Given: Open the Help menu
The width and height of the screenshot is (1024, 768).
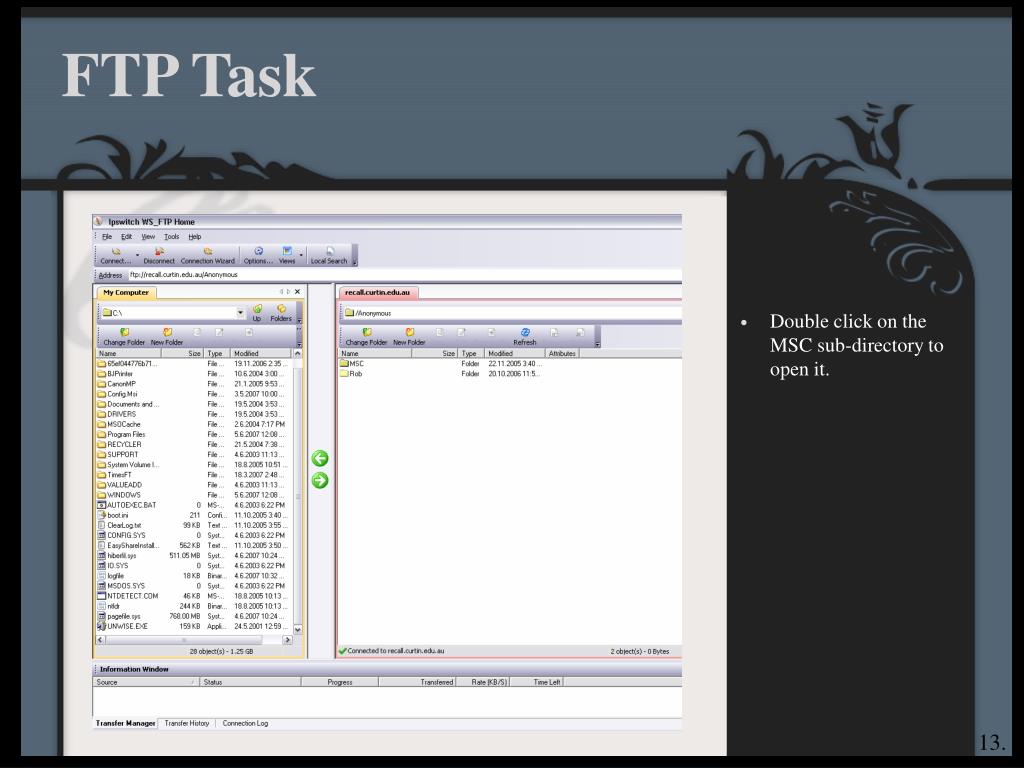Looking at the screenshot, I should tap(195, 237).
